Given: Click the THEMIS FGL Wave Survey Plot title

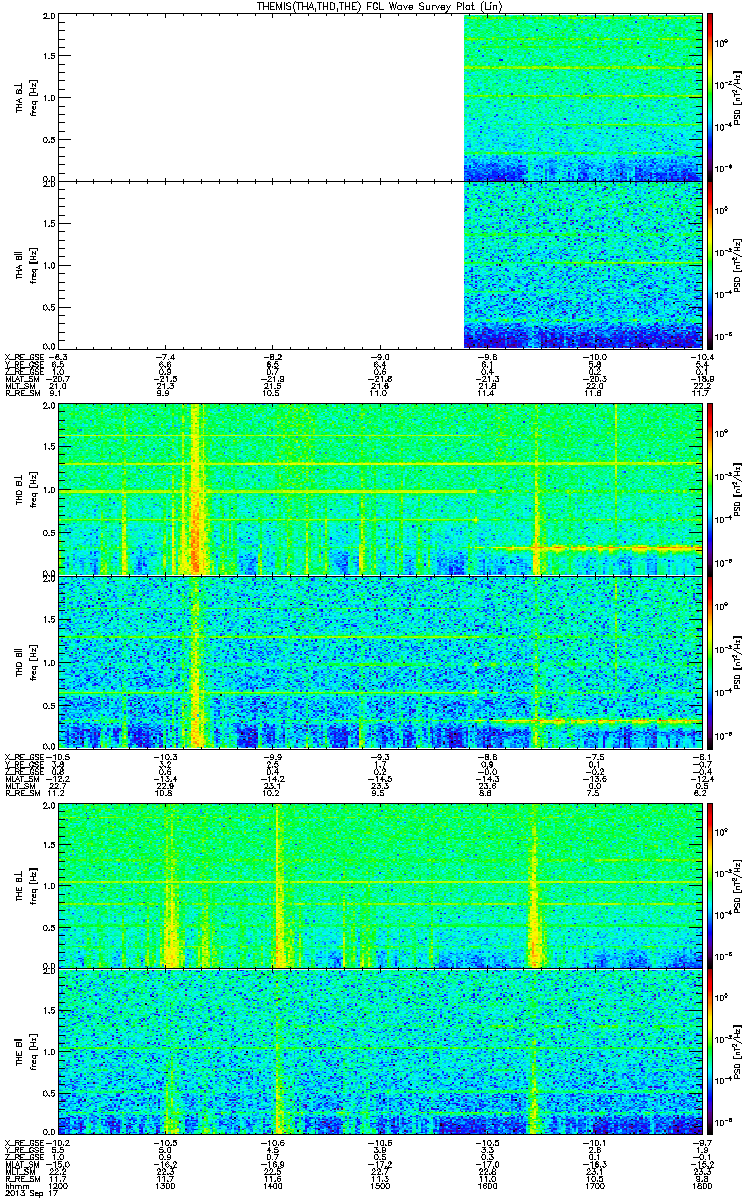Looking at the screenshot, I should point(381,6).
